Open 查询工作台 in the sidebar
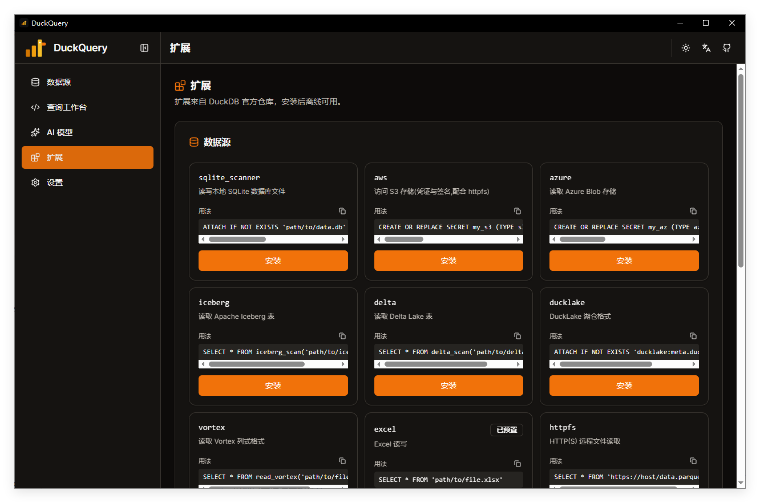The height and width of the screenshot is (503, 760). [88, 108]
